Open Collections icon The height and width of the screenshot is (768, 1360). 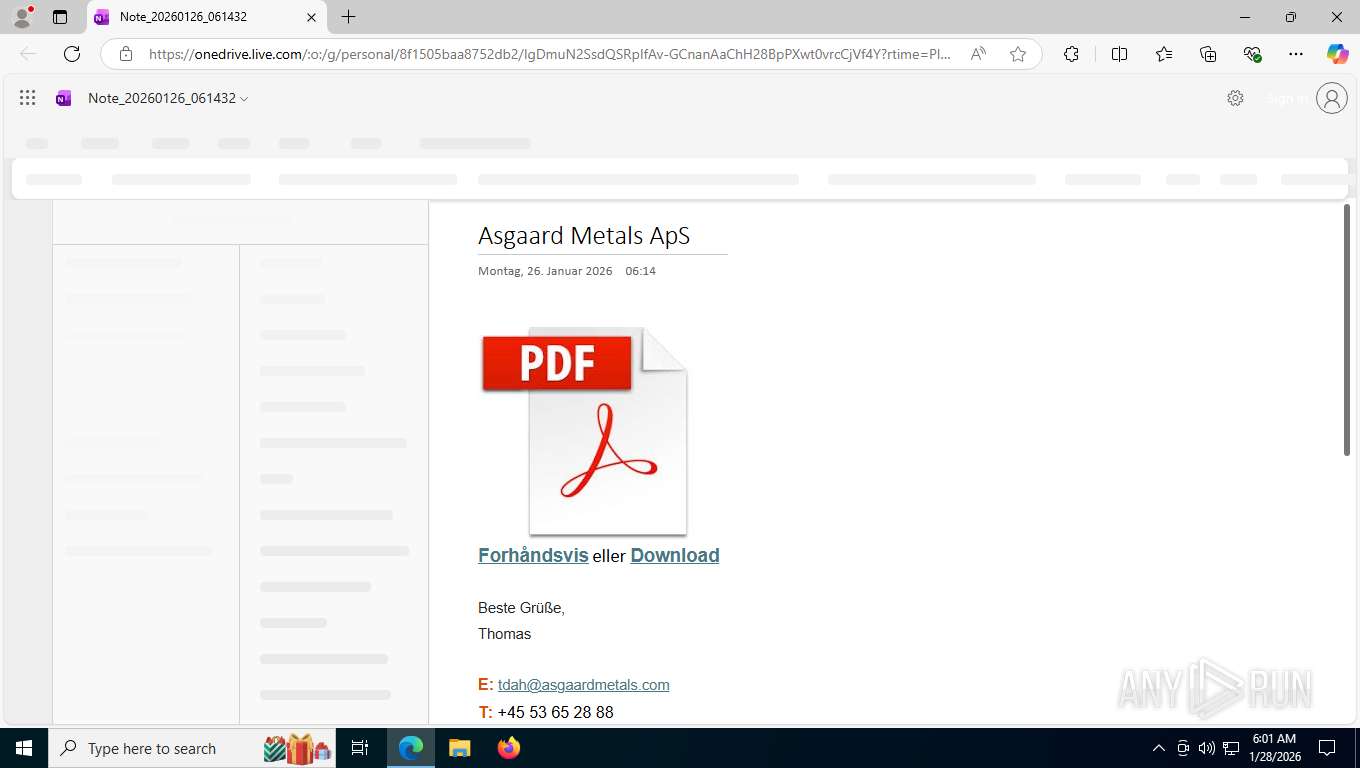1208,54
